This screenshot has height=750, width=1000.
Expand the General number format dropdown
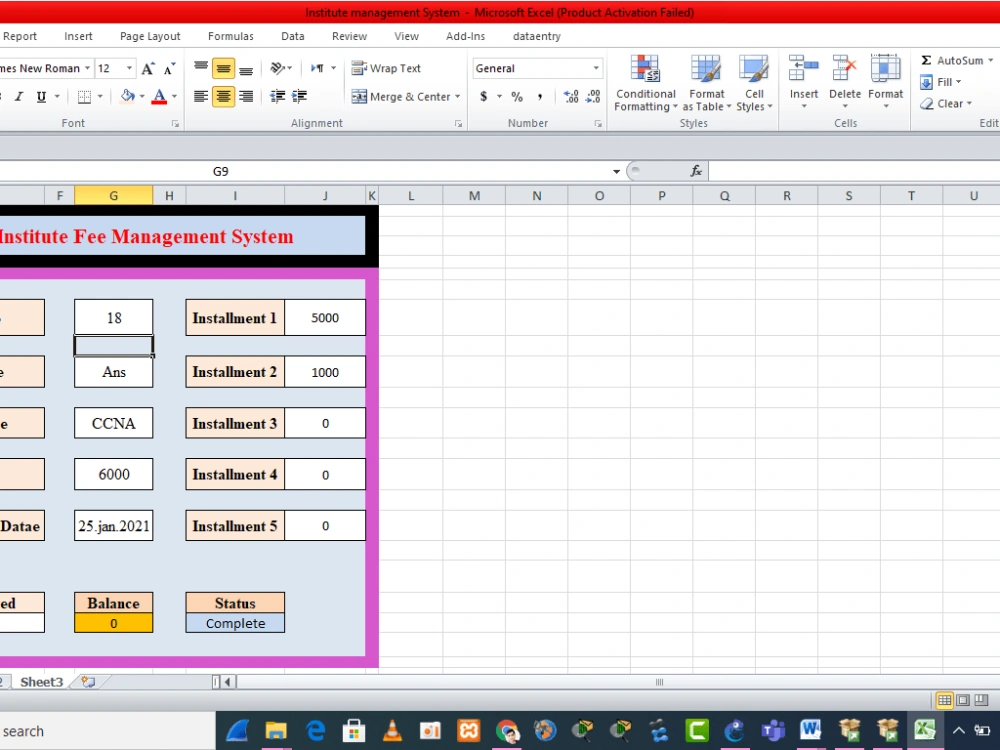tap(596, 68)
